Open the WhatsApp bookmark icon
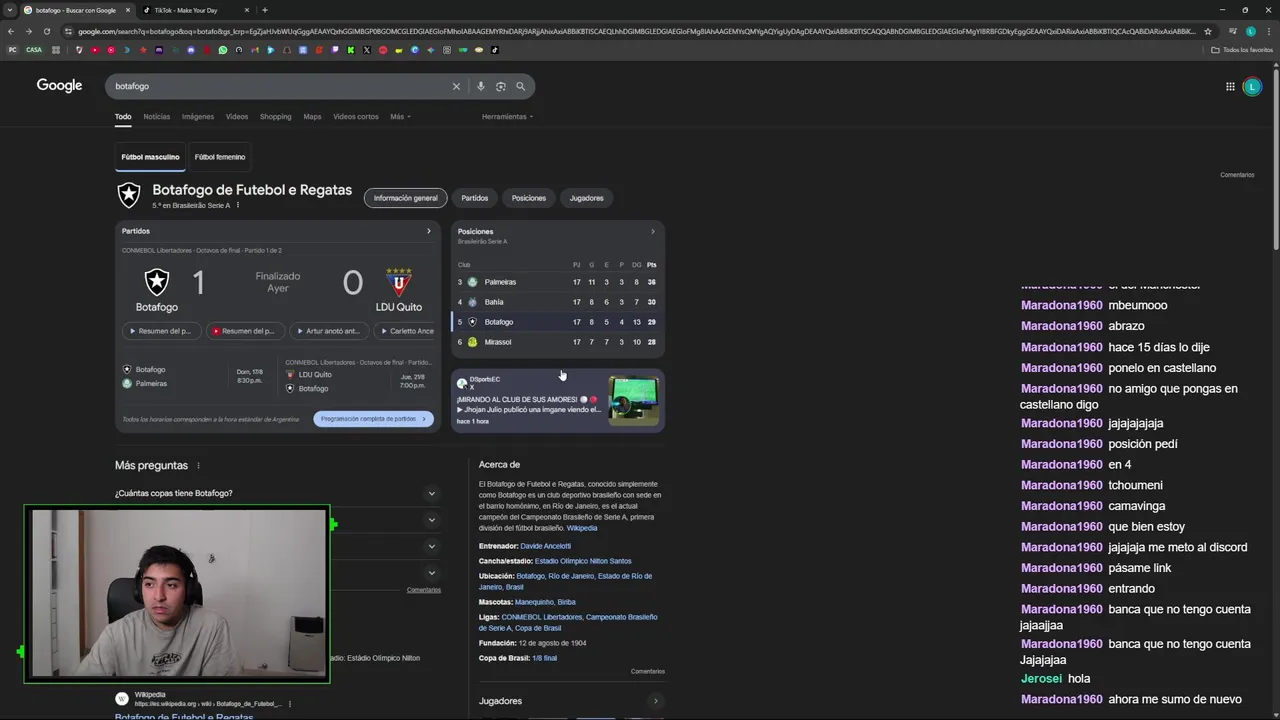Viewport: 1280px width, 720px height. (223, 50)
